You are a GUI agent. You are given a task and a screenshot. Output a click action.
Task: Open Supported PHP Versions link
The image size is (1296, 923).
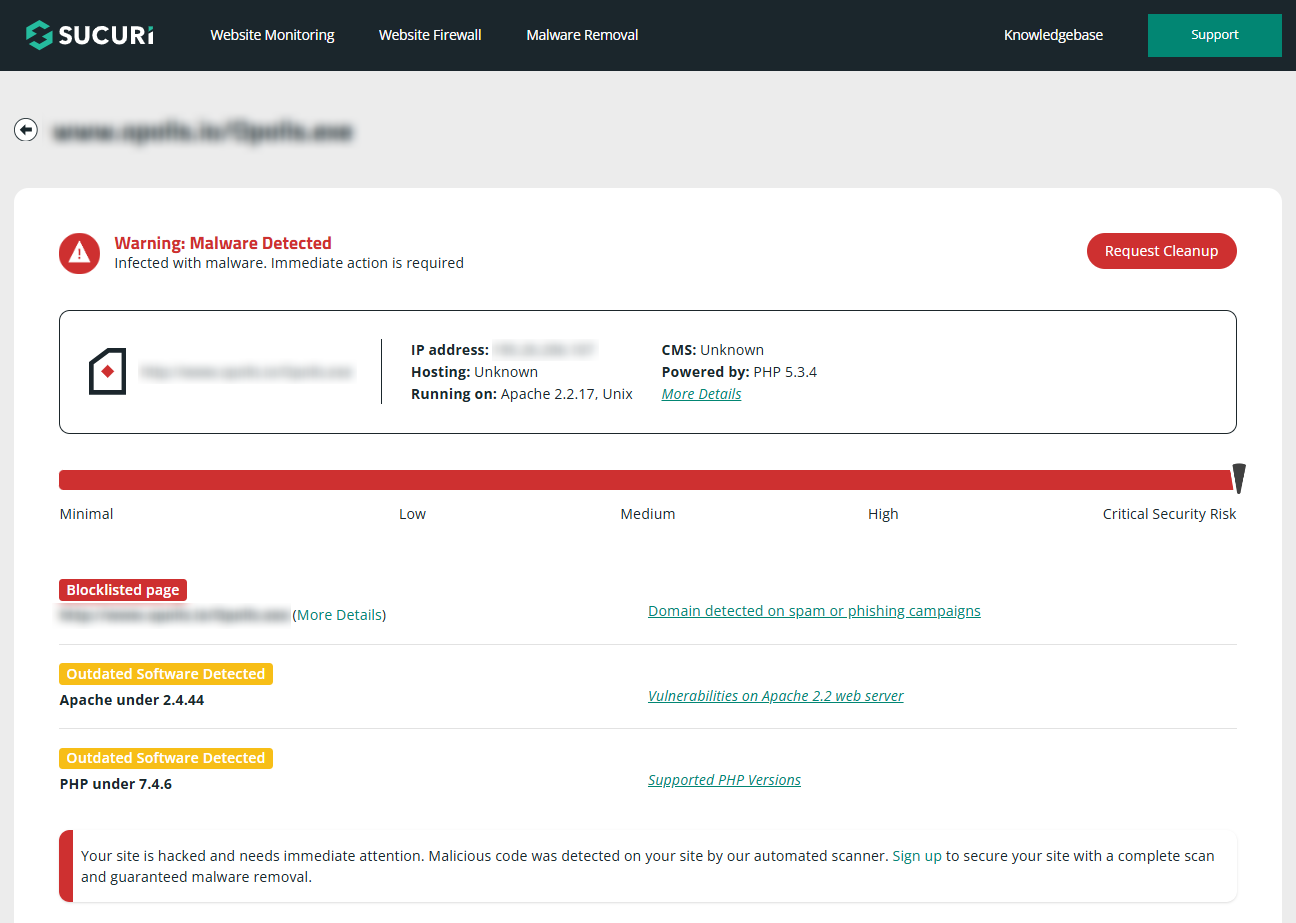click(724, 780)
